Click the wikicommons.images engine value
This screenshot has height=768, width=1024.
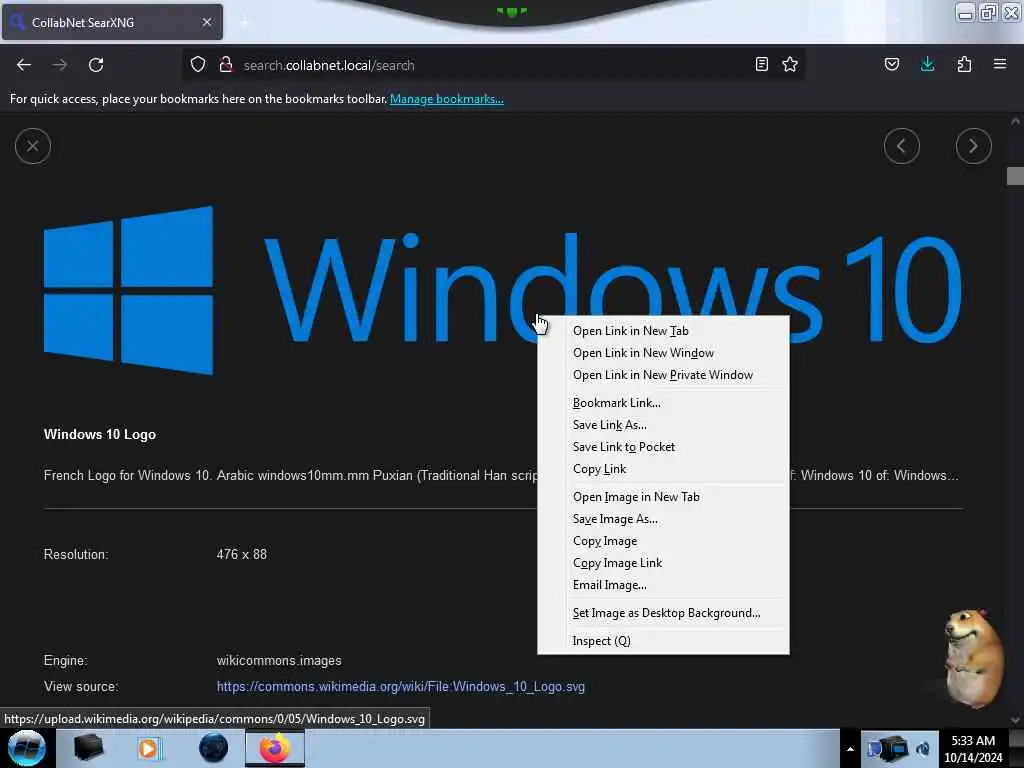coord(279,661)
